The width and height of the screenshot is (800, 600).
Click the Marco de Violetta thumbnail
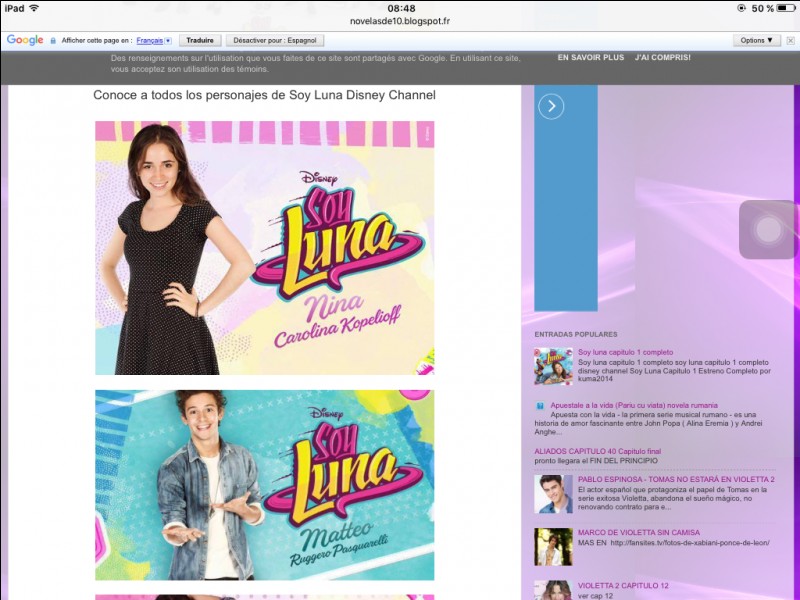(x=553, y=547)
